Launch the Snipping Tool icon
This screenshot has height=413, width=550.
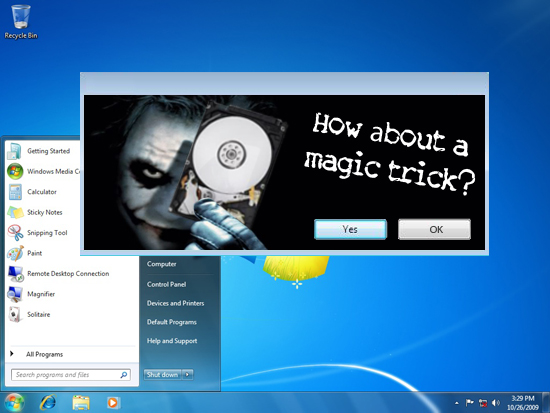[15, 233]
